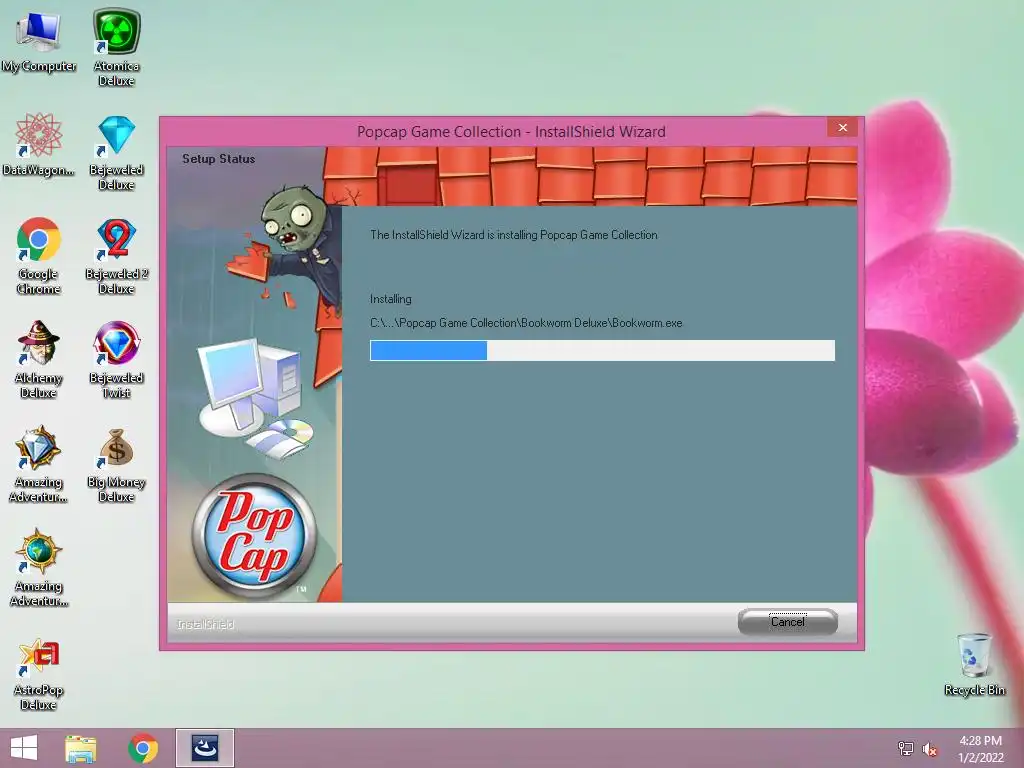Select the Atomica Deluxe desktop shortcut
This screenshot has width=1024, height=768.
pyautogui.click(x=116, y=47)
